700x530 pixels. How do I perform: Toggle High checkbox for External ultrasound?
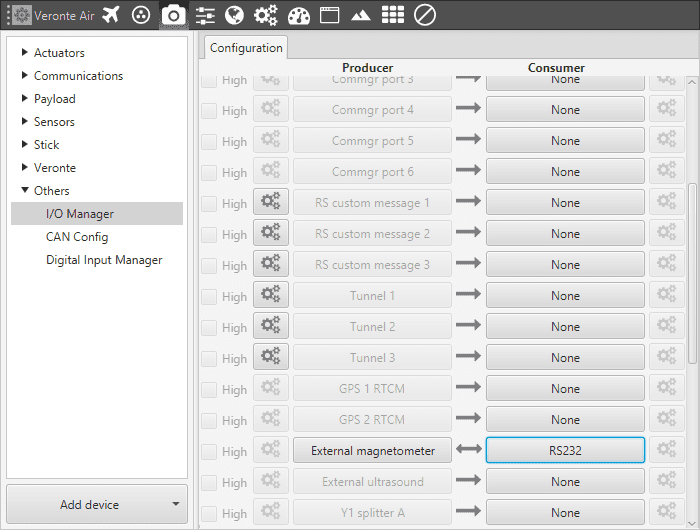tap(209, 483)
